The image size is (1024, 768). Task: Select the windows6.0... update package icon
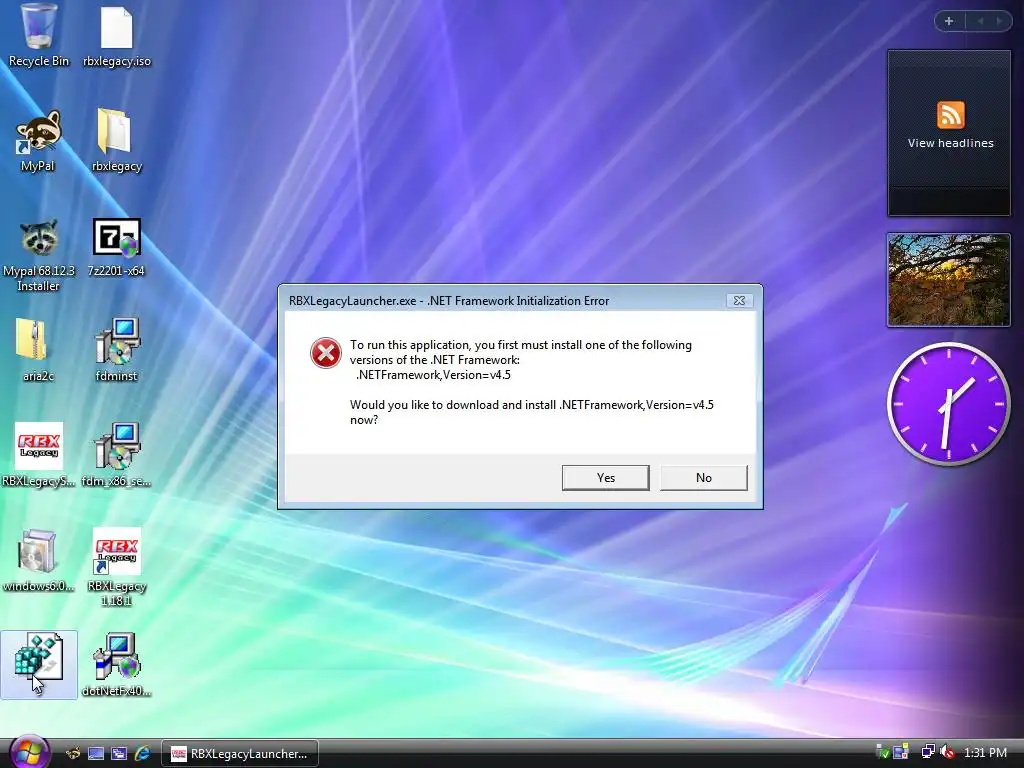point(38,560)
